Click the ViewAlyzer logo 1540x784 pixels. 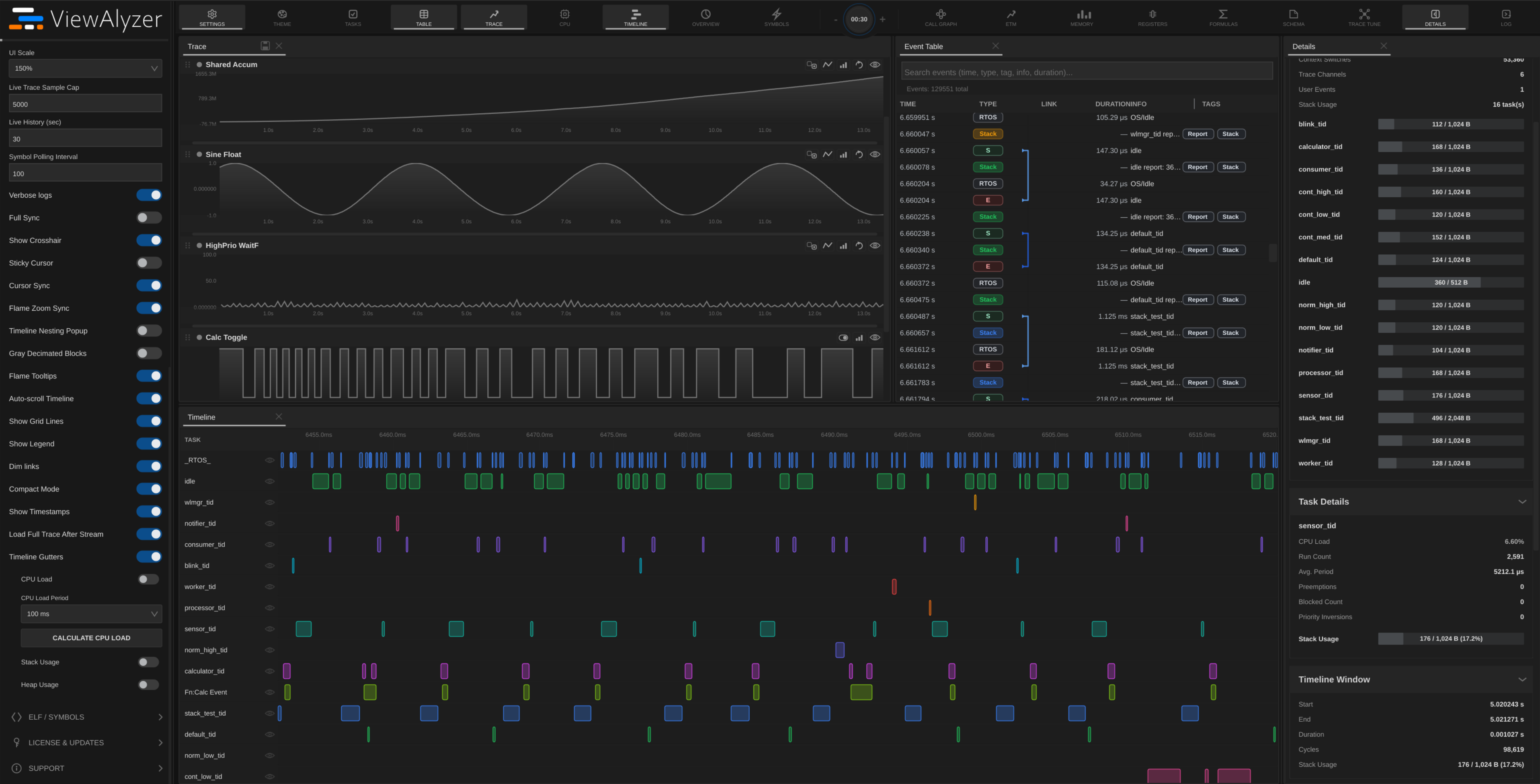click(x=85, y=19)
